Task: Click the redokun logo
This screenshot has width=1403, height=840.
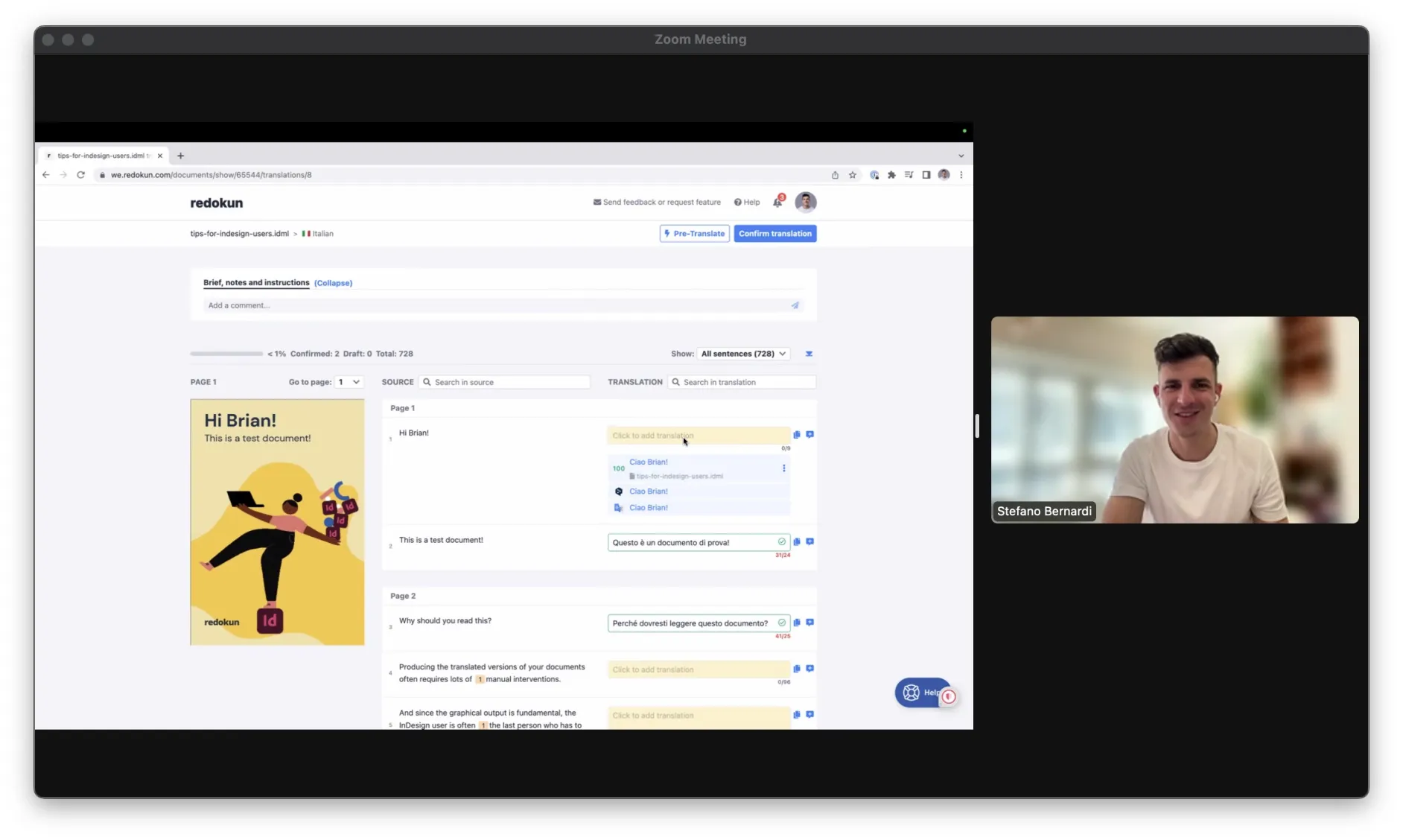Action: coord(216,203)
